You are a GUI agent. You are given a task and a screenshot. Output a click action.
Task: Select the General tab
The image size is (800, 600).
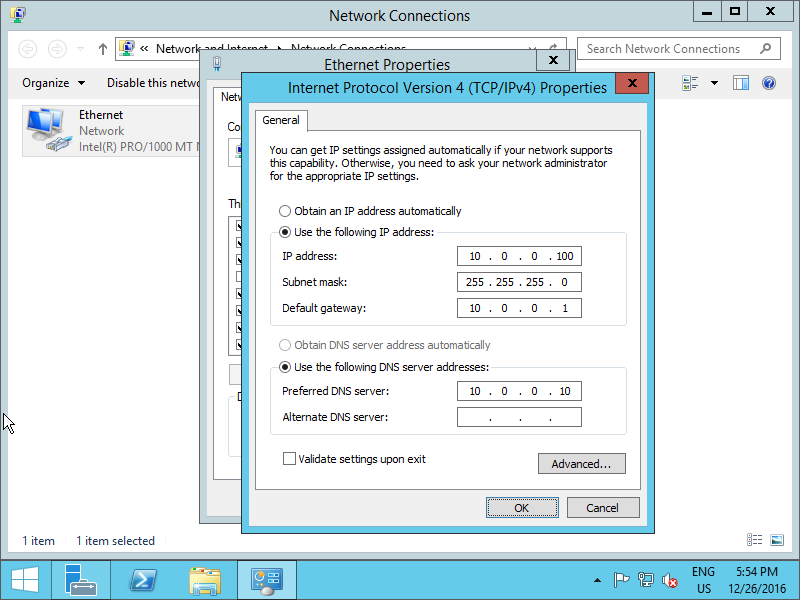click(281, 120)
